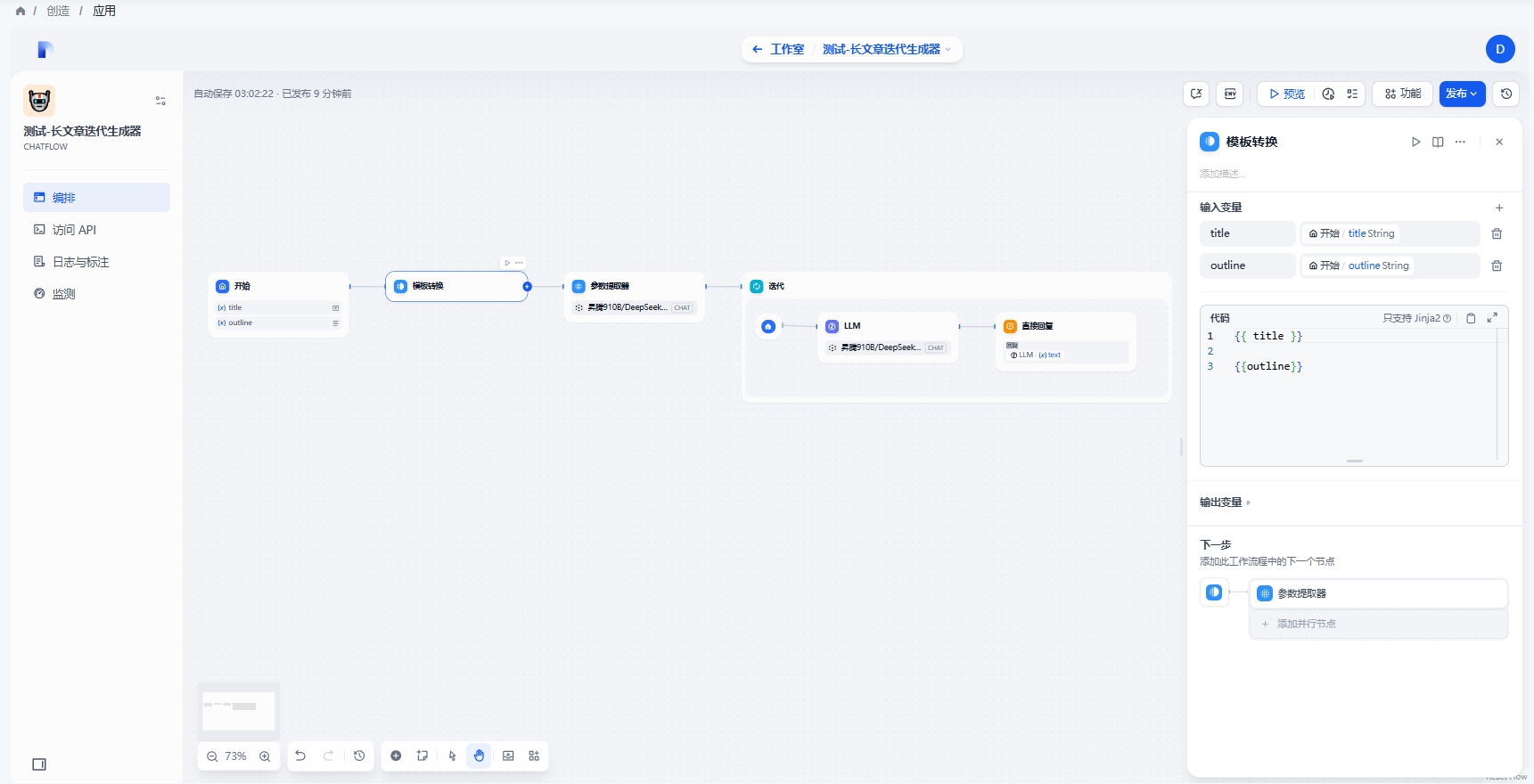
Task: Toggle hand pan mode
Action: coord(479,755)
